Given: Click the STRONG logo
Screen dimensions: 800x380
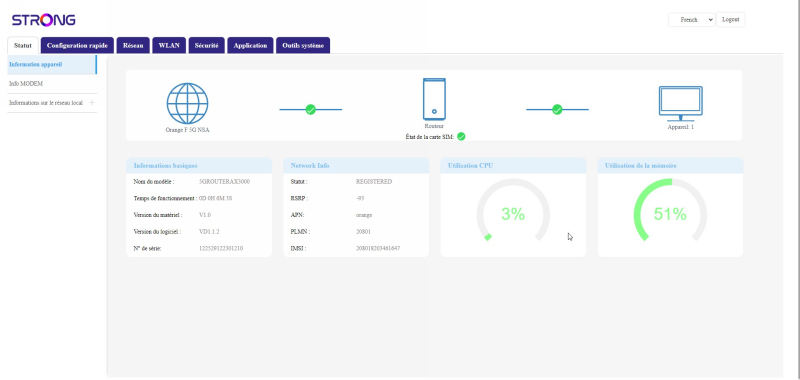Looking at the screenshot, I should [x=44, y=20].
